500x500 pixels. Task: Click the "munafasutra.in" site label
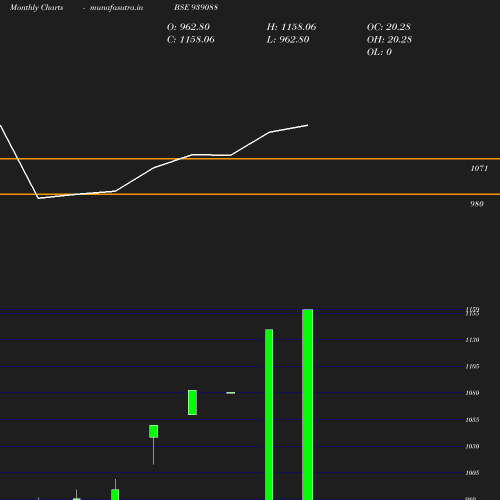pos(117,7)
